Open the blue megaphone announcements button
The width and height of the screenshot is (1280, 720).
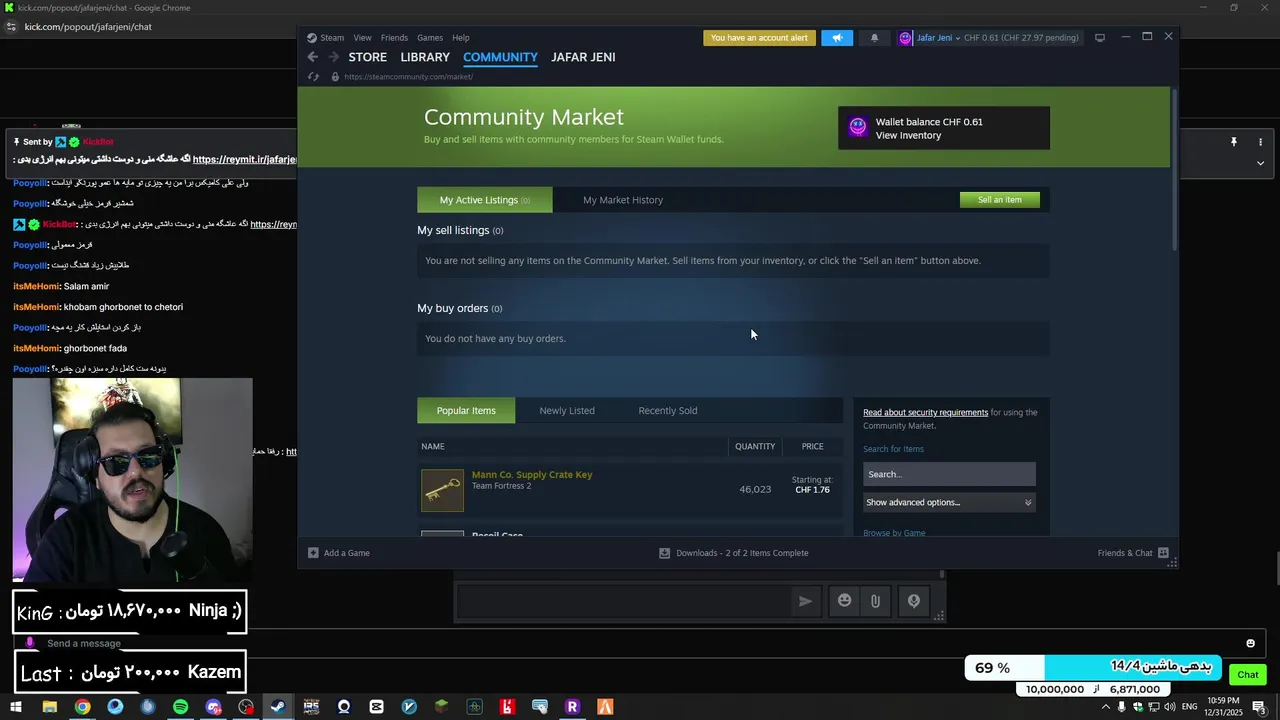point(837,38)
